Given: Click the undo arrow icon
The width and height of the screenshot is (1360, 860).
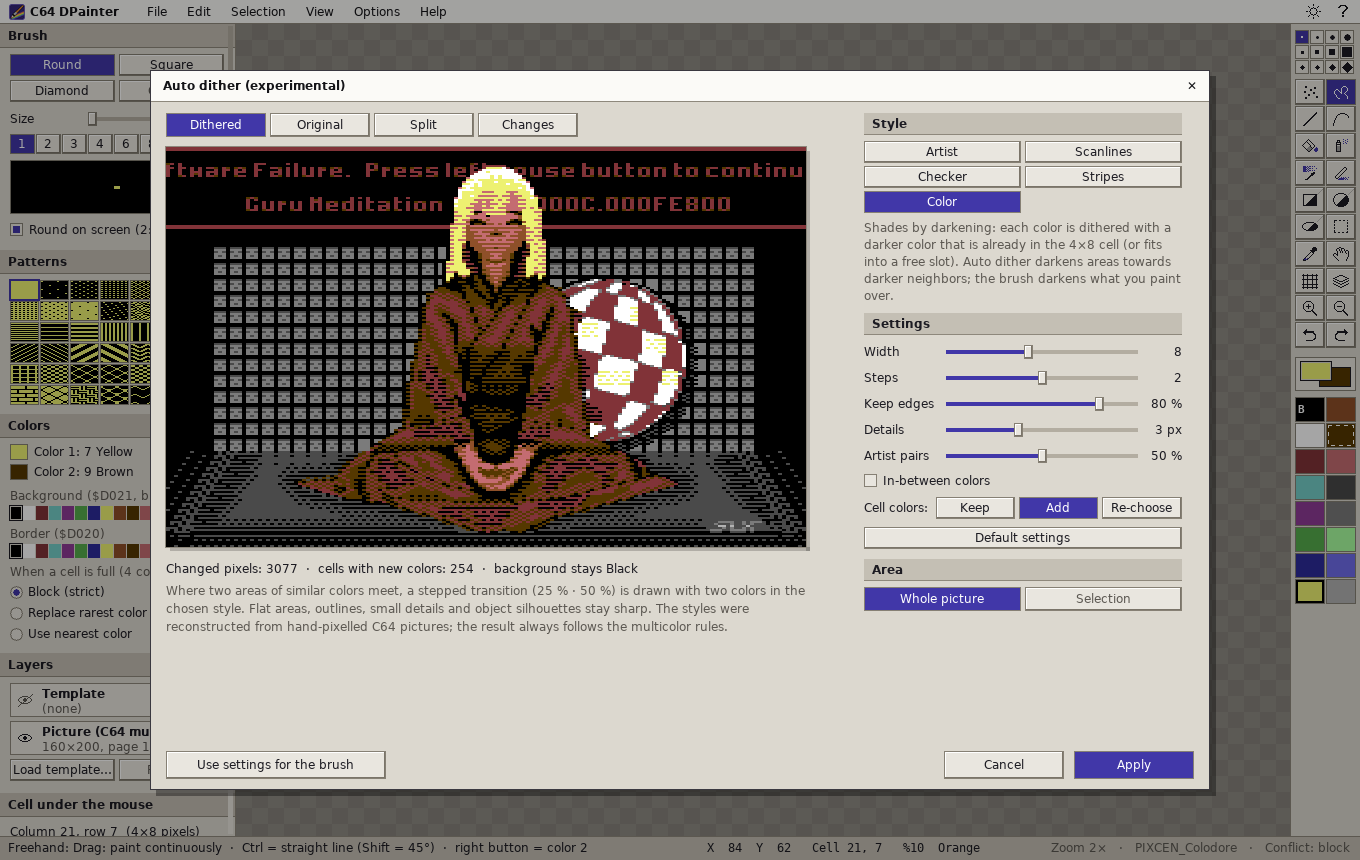Looking at the screenshot, I should [x=1310, y=335].
